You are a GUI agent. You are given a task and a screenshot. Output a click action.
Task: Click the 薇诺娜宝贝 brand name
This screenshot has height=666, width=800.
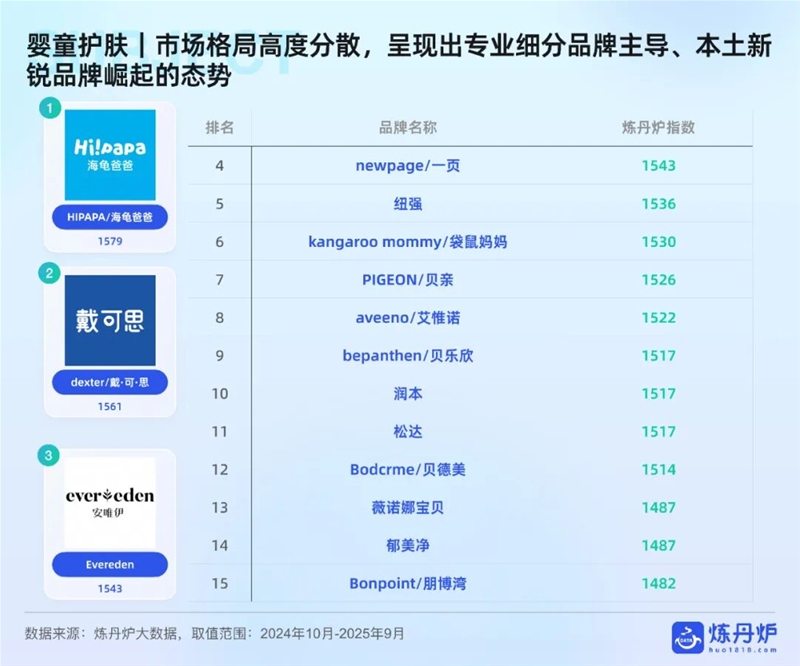point(408,507)
